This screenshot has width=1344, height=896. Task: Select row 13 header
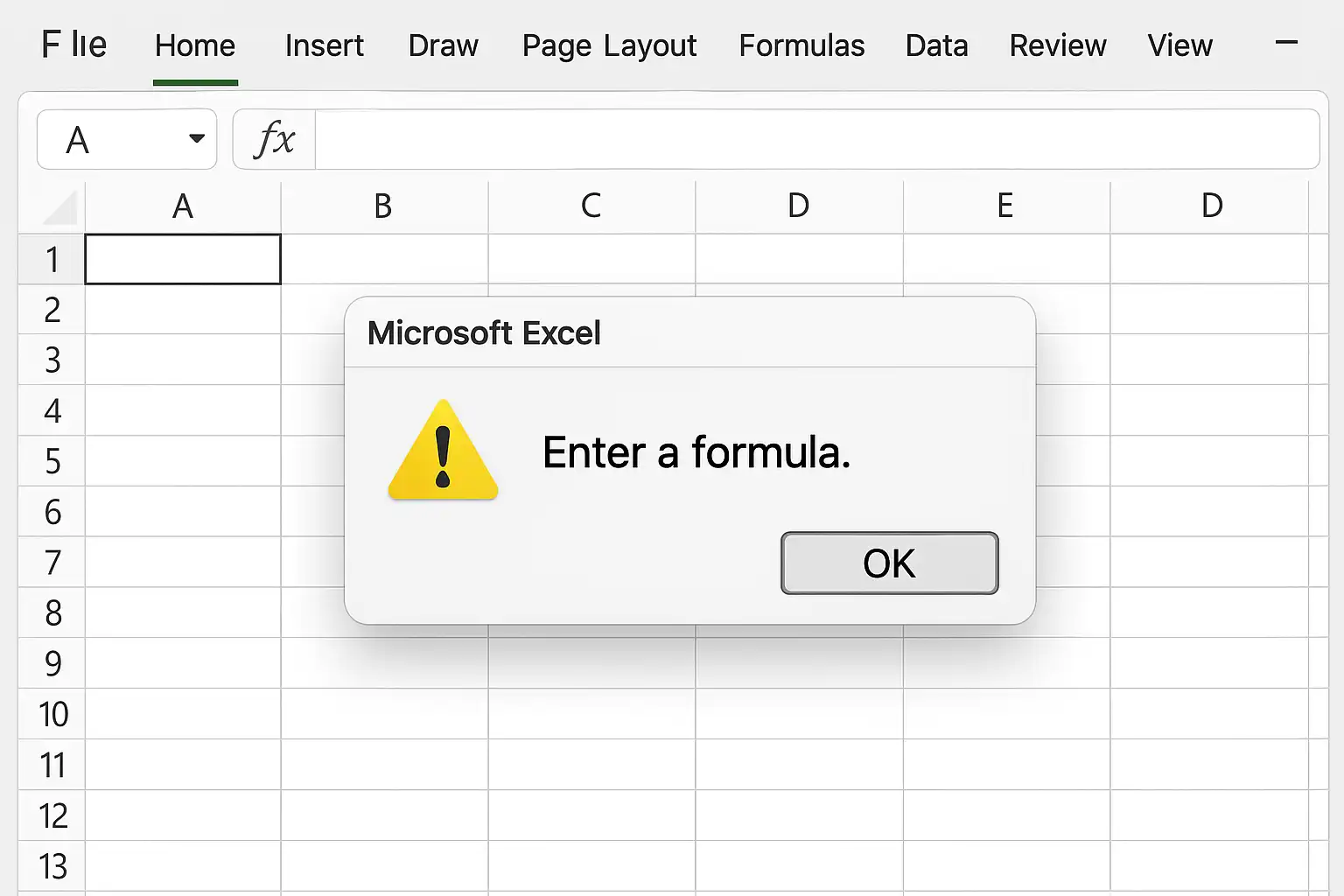pos(52,867)
